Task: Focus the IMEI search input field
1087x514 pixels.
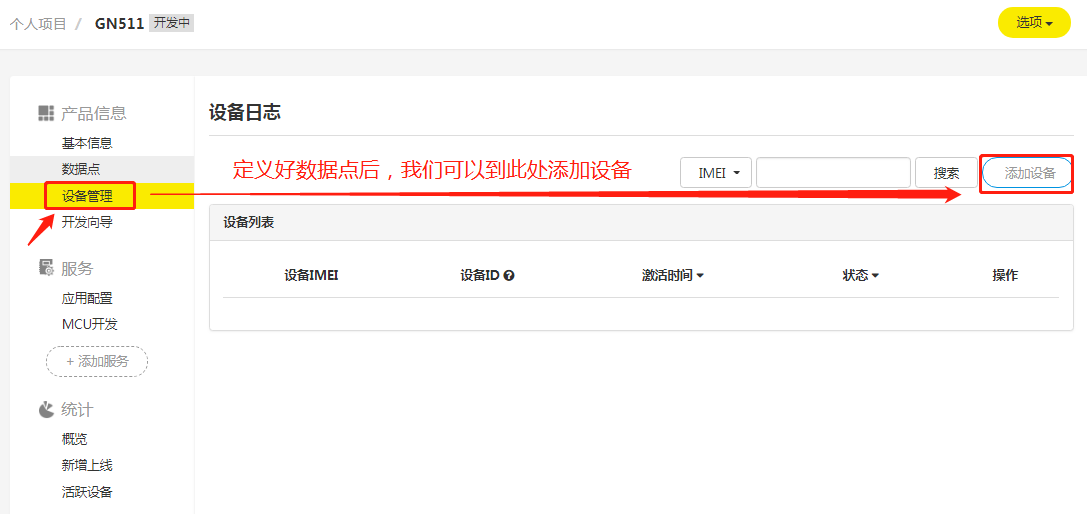Action: (832, 173)
